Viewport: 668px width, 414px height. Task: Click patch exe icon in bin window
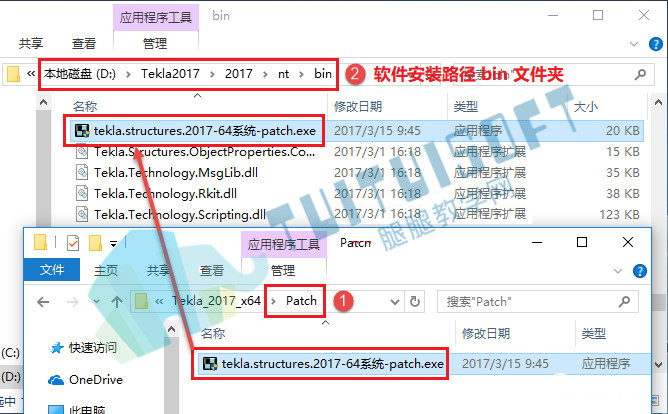[82, 131]
